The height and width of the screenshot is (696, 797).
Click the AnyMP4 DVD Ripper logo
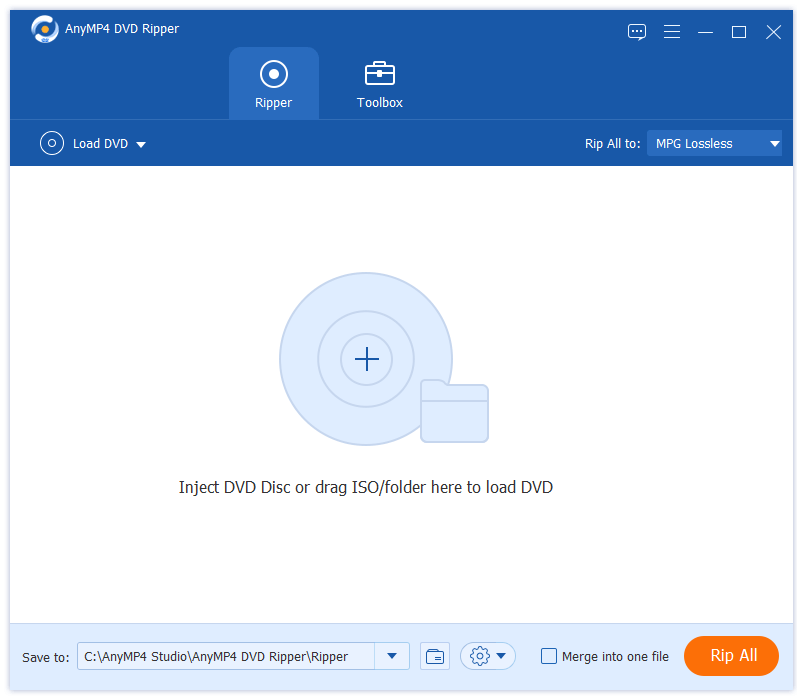pyautogui.click(x=45, y=29)
